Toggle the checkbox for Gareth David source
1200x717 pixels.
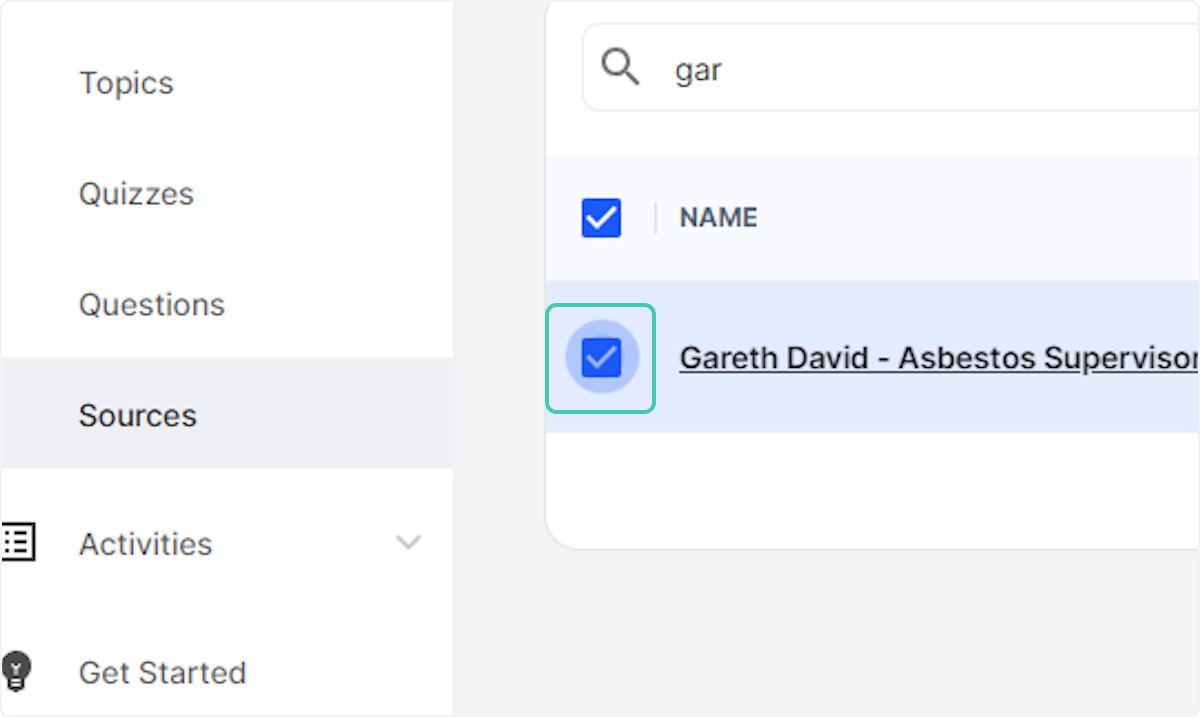pos(600,358)
